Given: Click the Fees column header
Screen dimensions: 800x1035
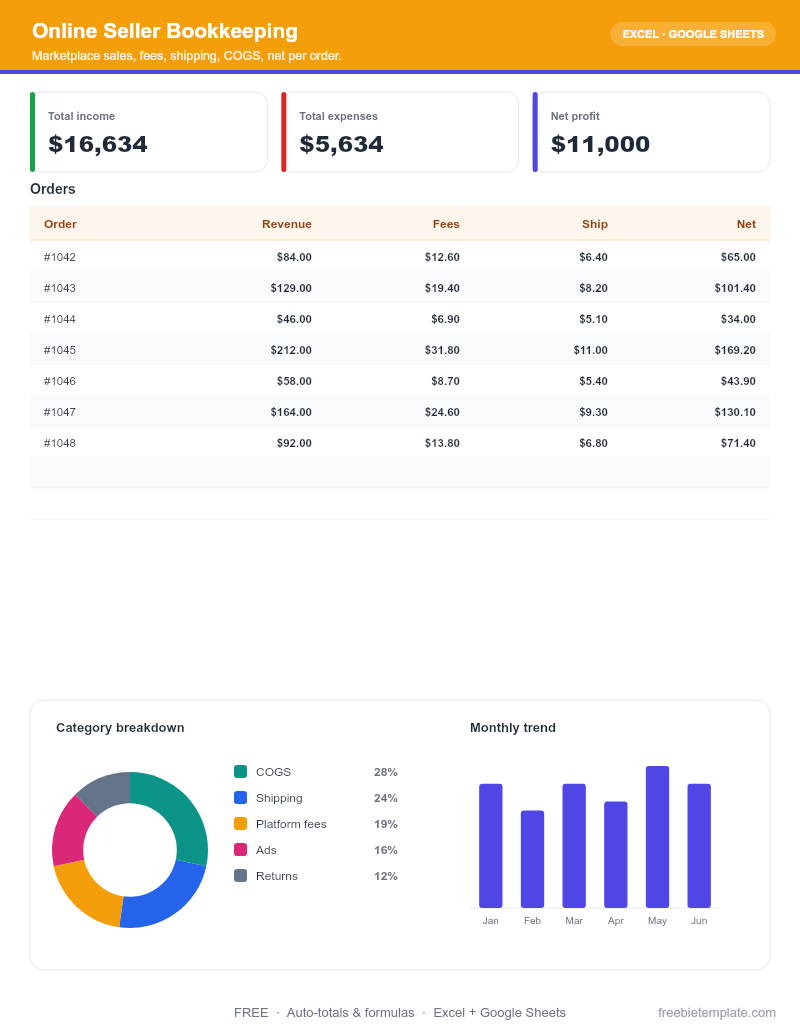Looking at the screenshot, I should pos(446,224).
